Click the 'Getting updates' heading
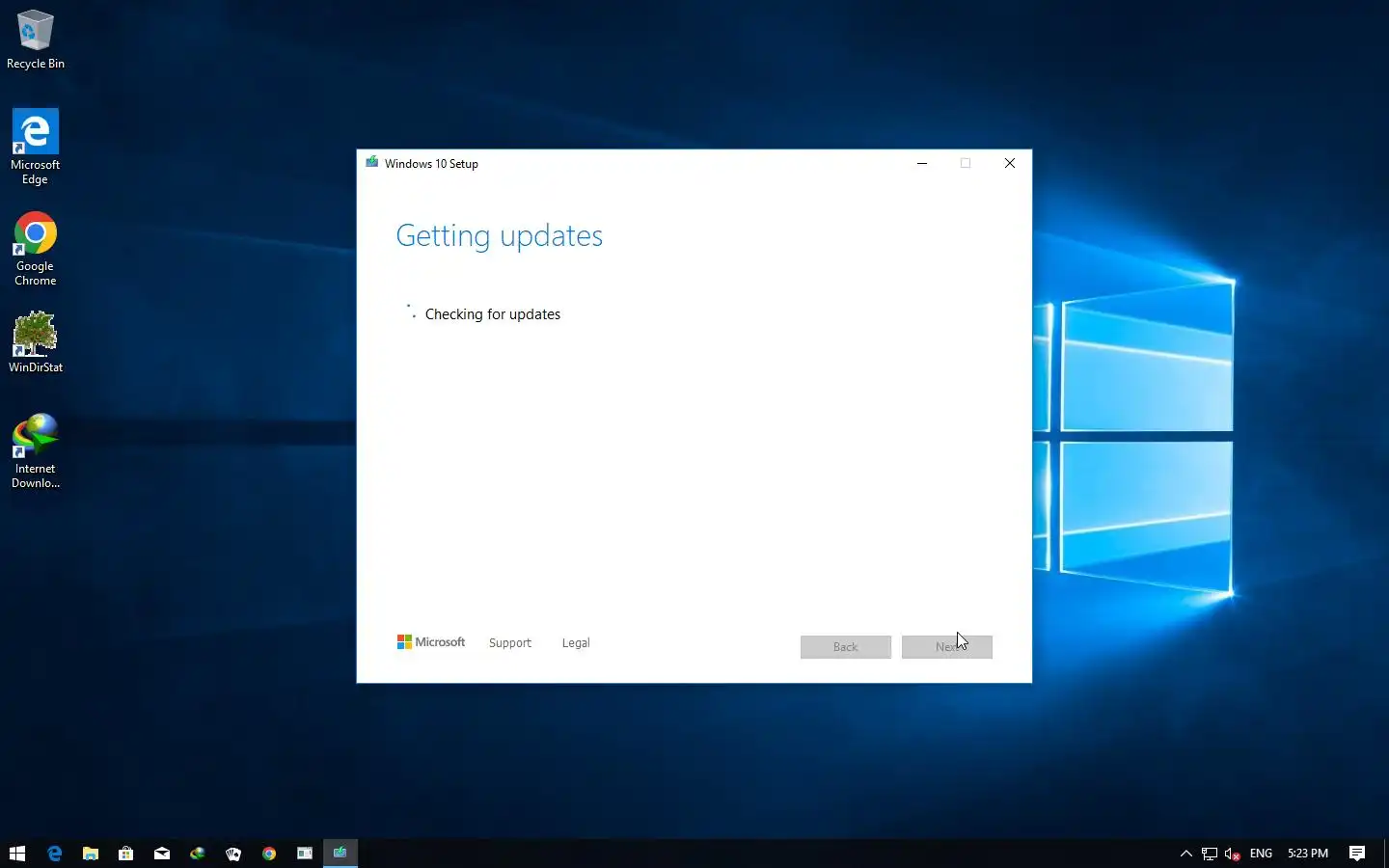This screenshot has width=1389, height=868. point(500,236)
